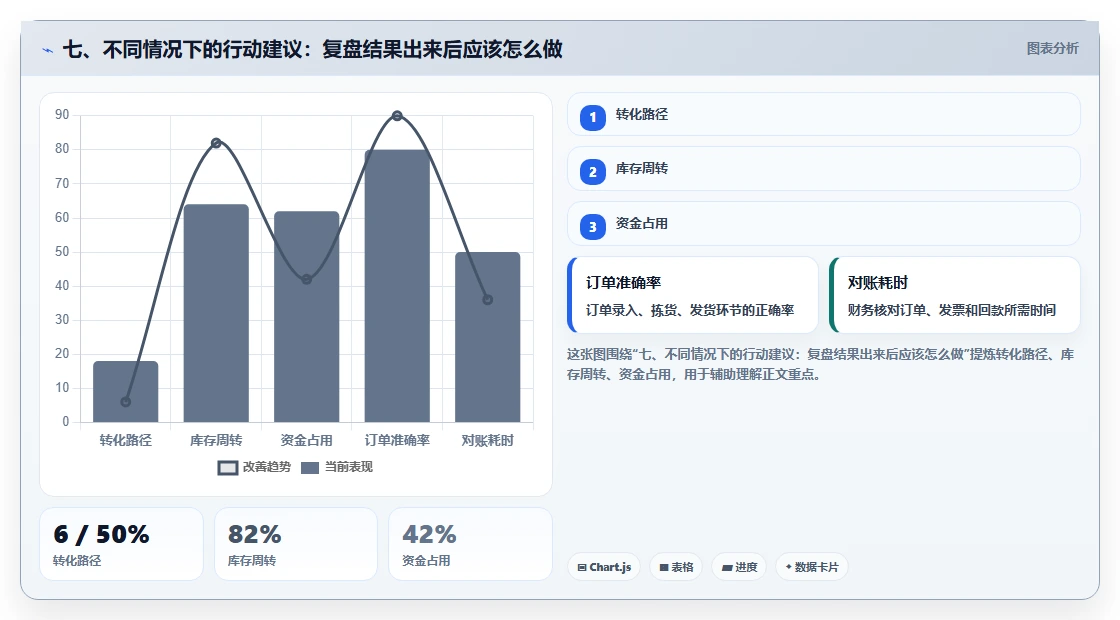Click numbered badge 1 for 转化路径
This screenshot has height=620, width=1120.
point(593,118)
